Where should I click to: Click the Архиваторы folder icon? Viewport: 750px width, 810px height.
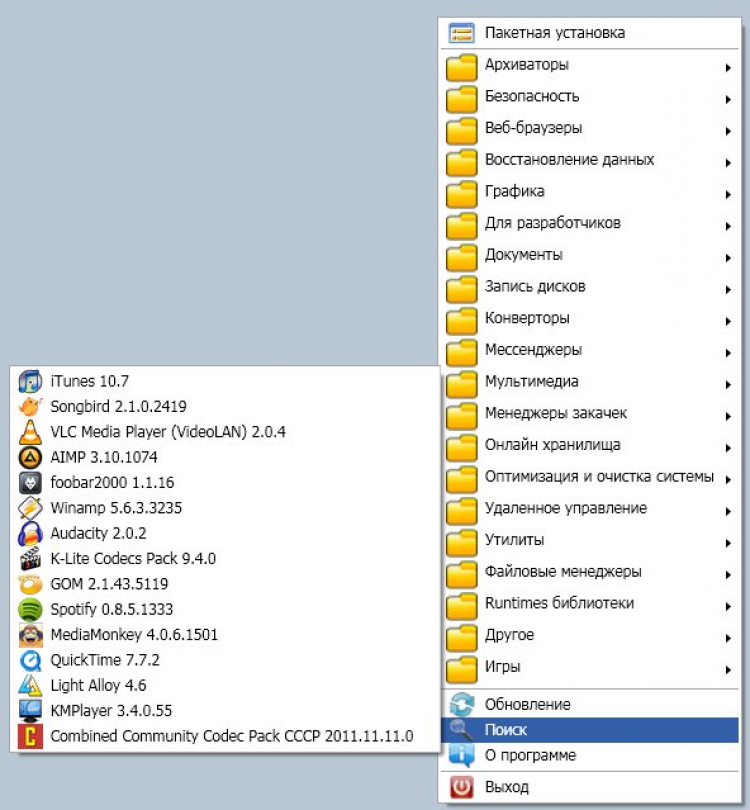tap(461, 66)
